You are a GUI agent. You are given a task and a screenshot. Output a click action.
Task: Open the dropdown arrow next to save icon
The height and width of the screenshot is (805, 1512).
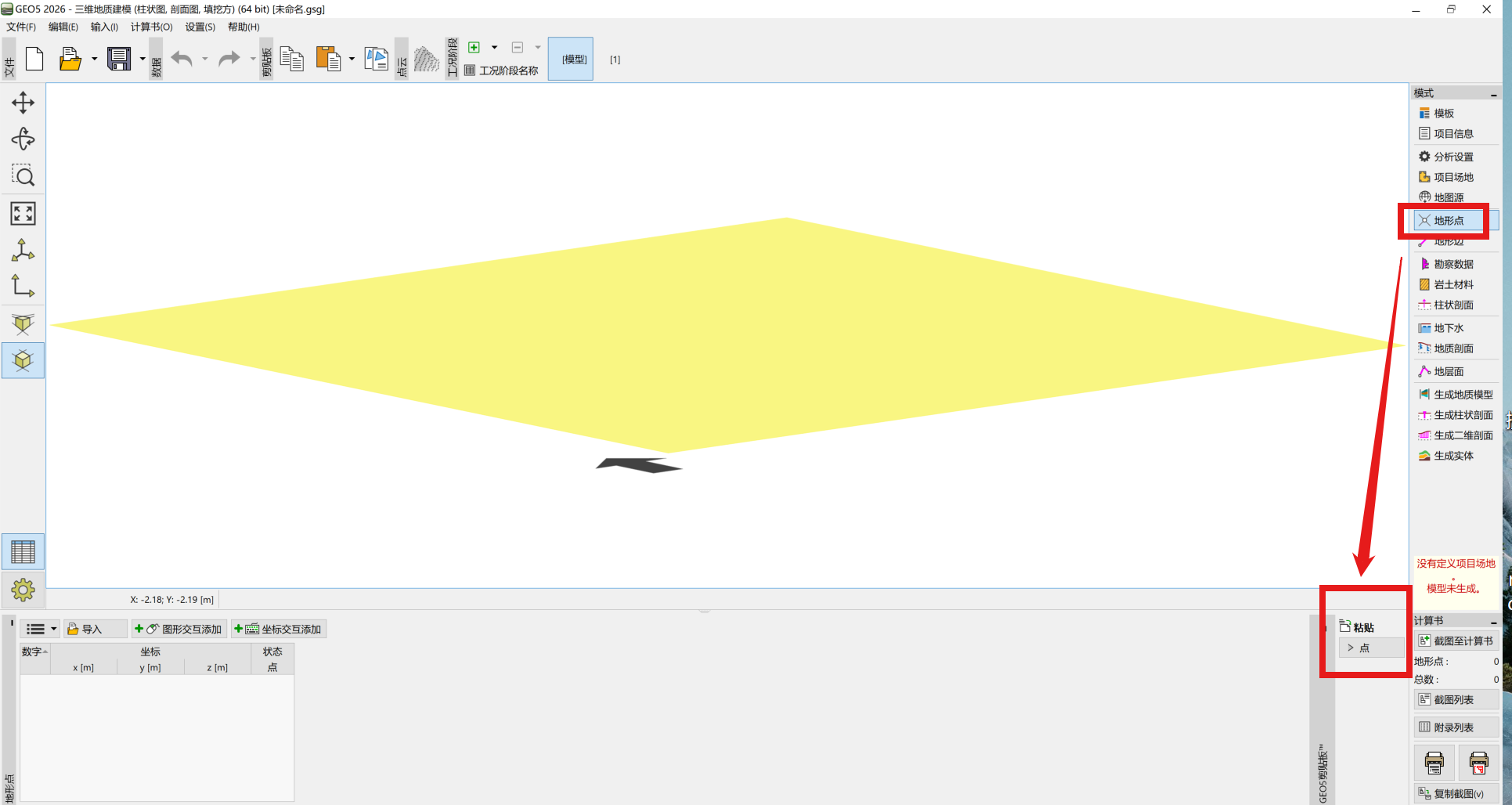(143, 60)
